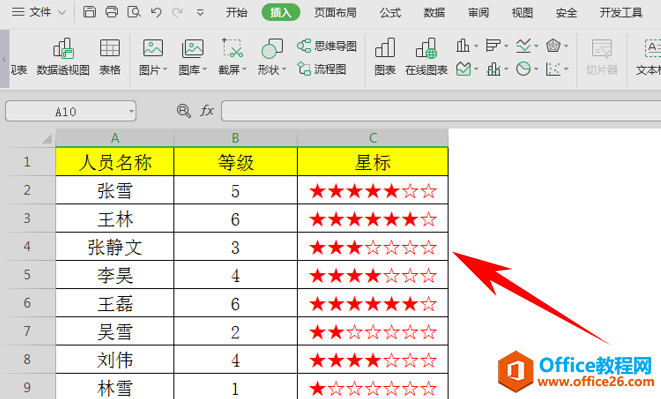This screenshot has height=399, width=661.
Task: Click the Print icon
Action: point(111,12)
